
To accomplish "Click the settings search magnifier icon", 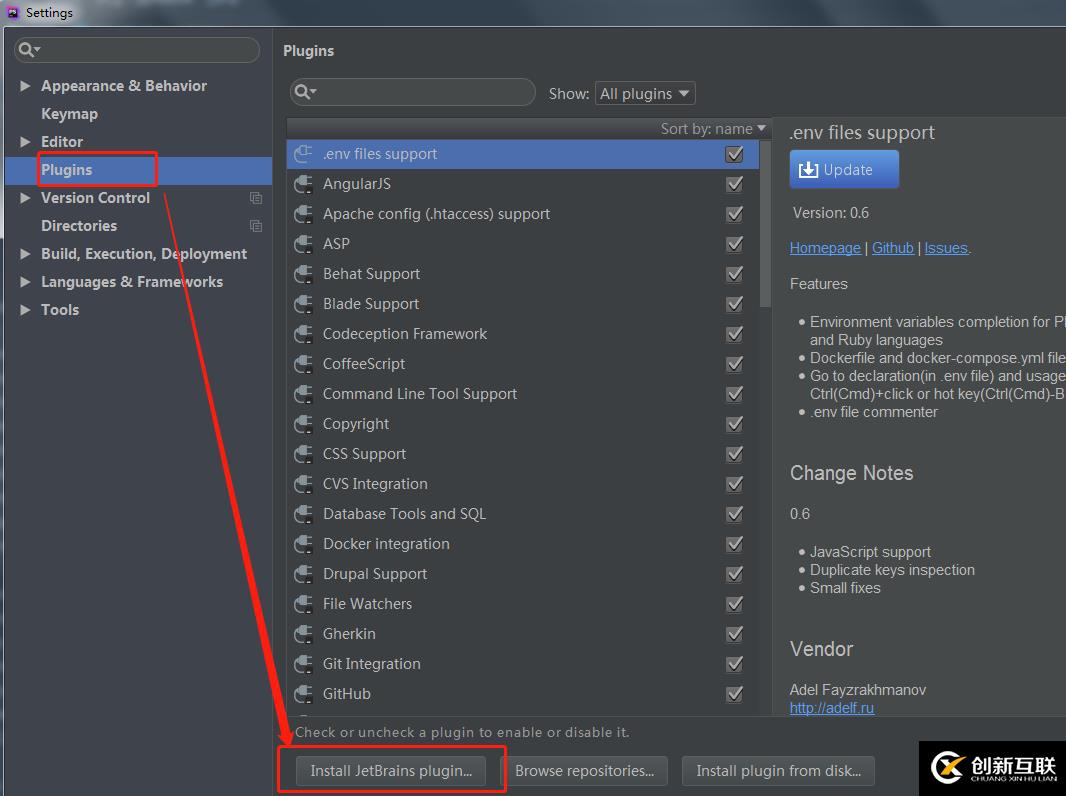I will [x=29, y=50].
